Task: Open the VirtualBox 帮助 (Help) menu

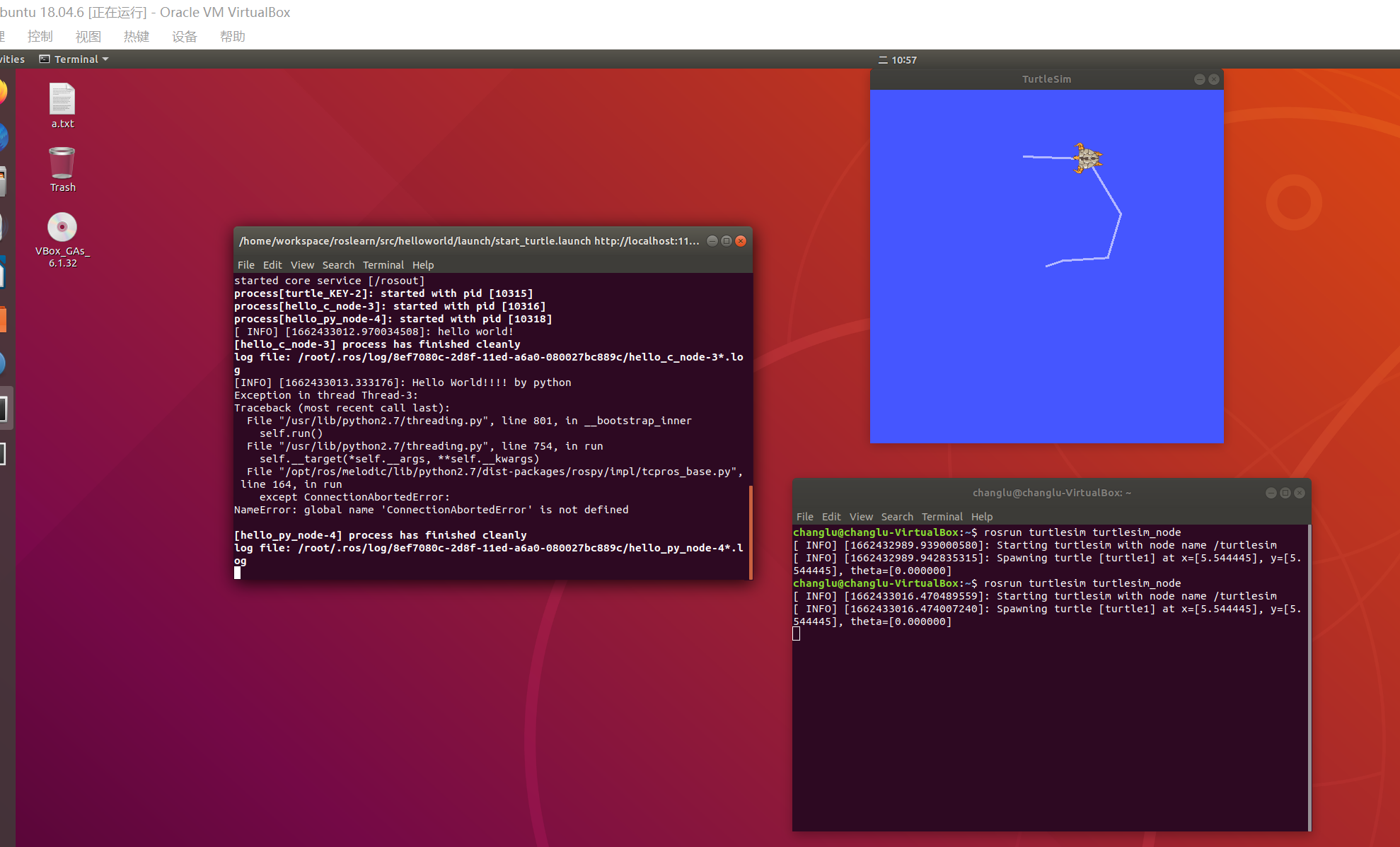Action: click(233, 36)
